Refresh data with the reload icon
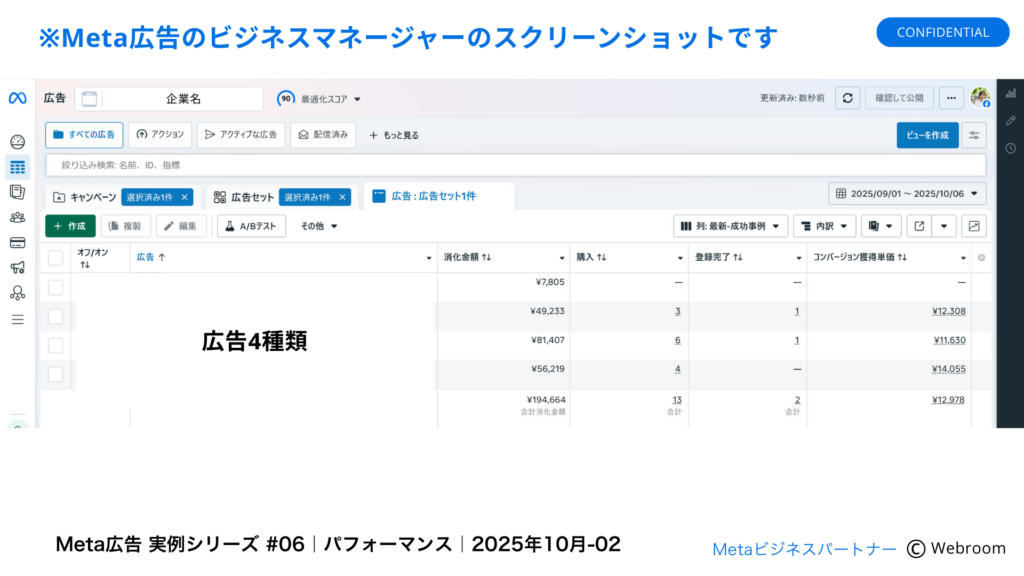The image size is (1024, 576). click(848, 98)
